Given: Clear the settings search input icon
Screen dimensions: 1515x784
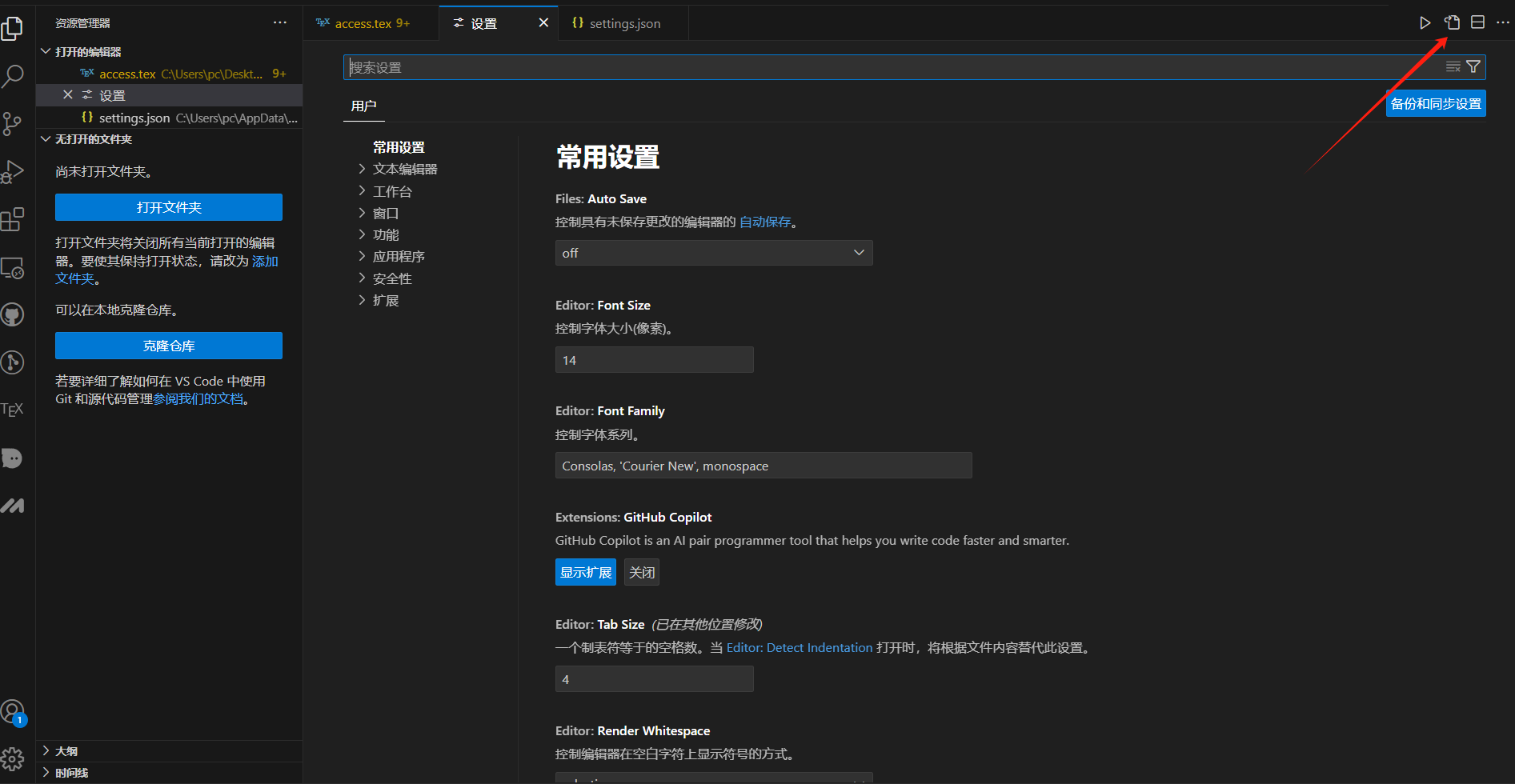Looking at the screenshot, I should tap(1453, 67).
